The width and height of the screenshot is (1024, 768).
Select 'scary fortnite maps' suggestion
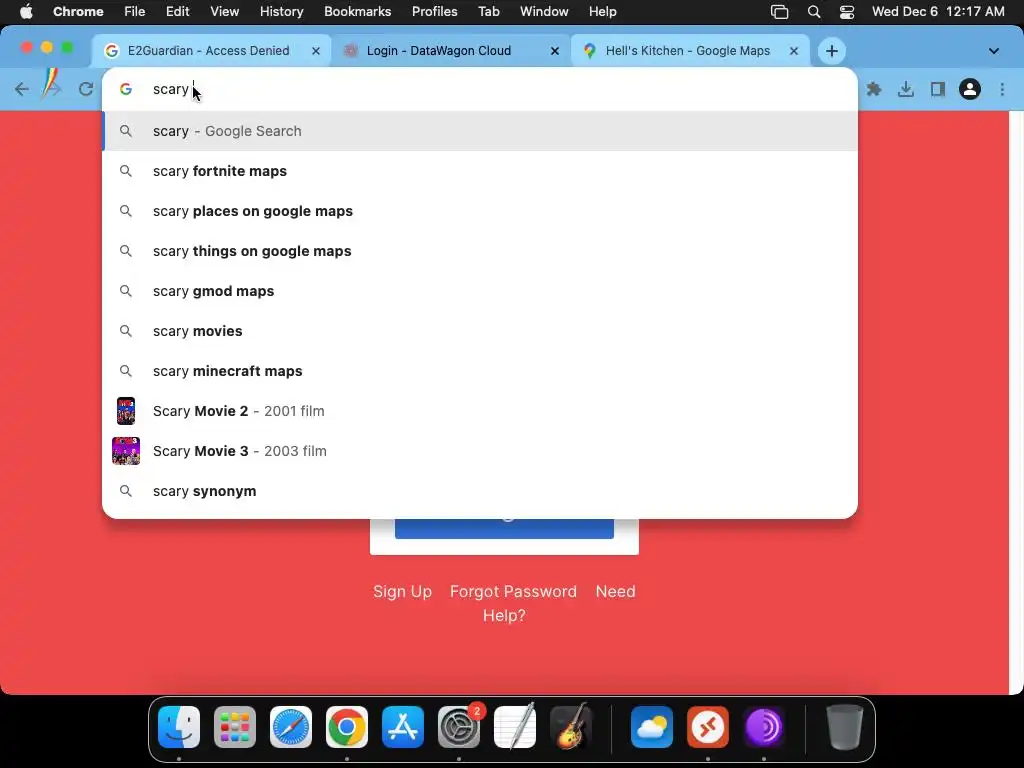click(x=479, y=171)
